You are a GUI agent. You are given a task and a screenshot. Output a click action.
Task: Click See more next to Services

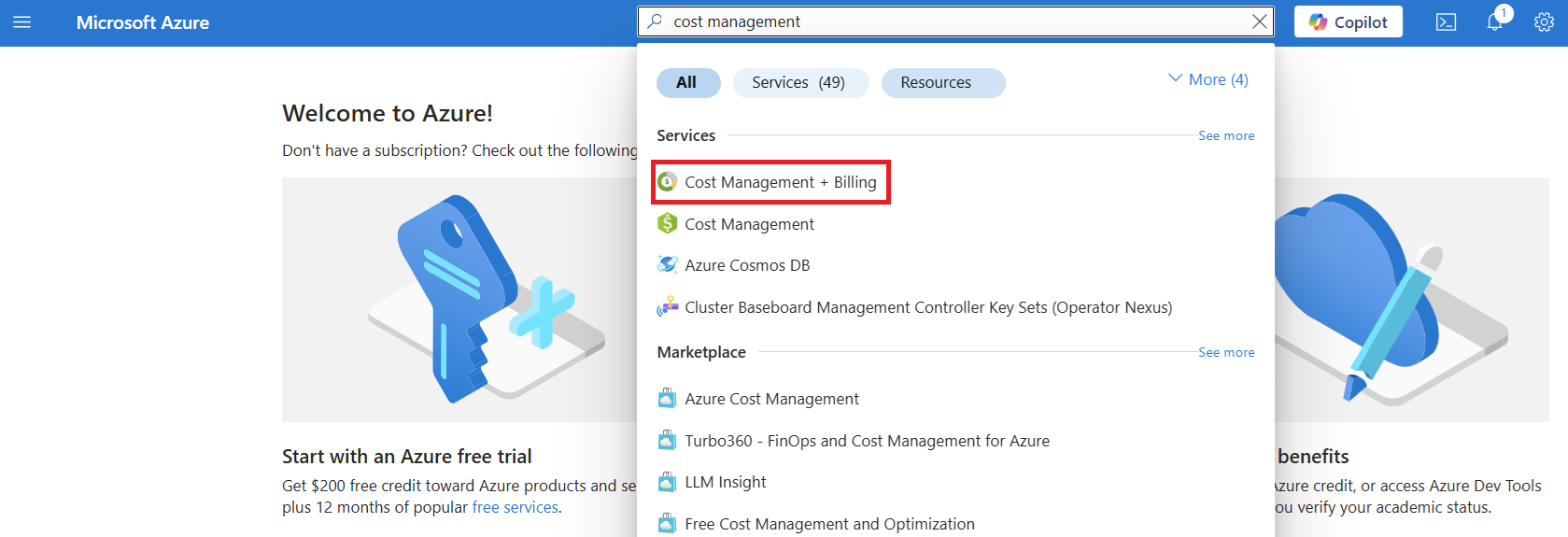click(x=1225, y=136)
